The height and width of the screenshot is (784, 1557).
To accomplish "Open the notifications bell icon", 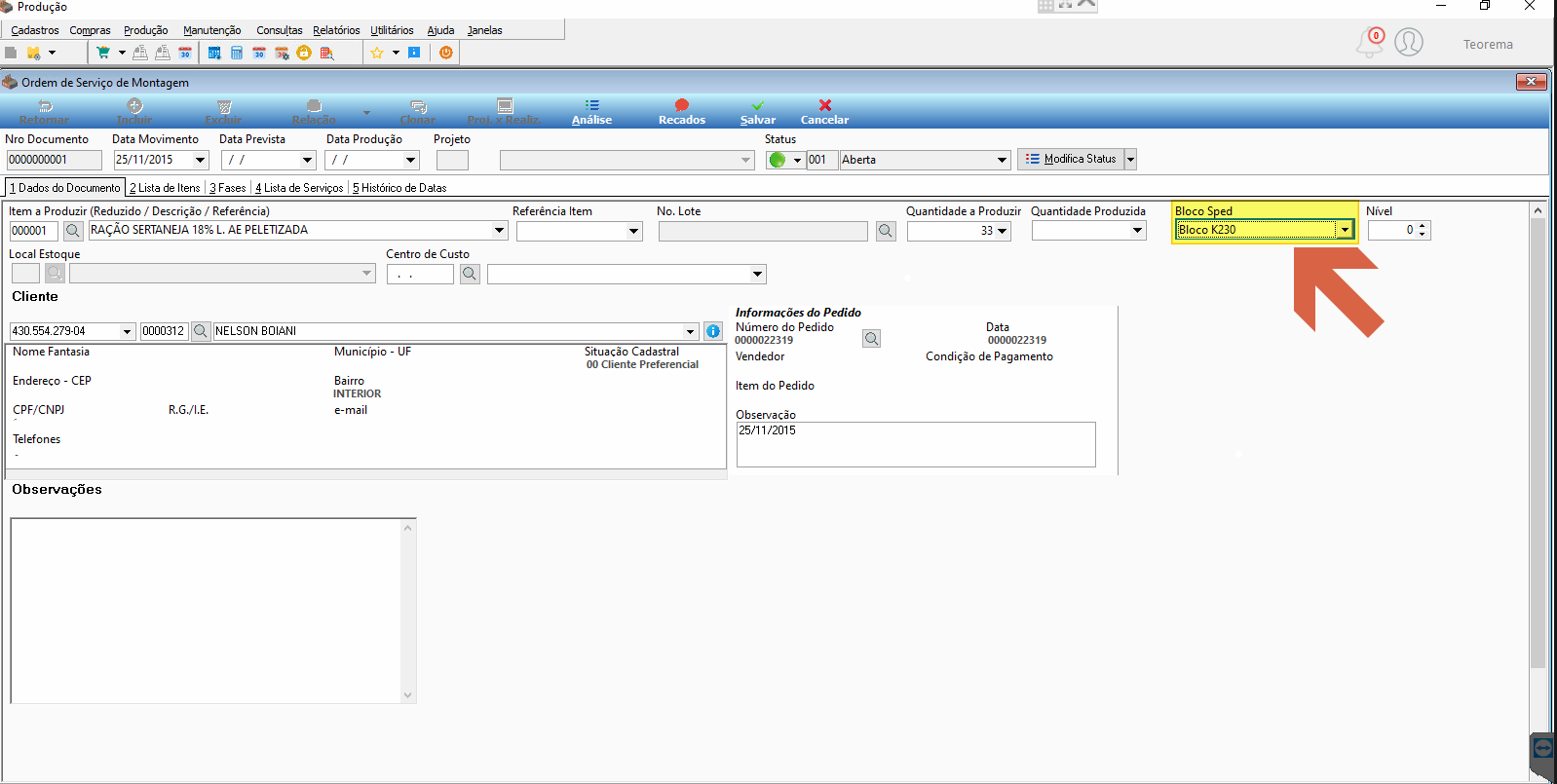I will click(1370, 42).
